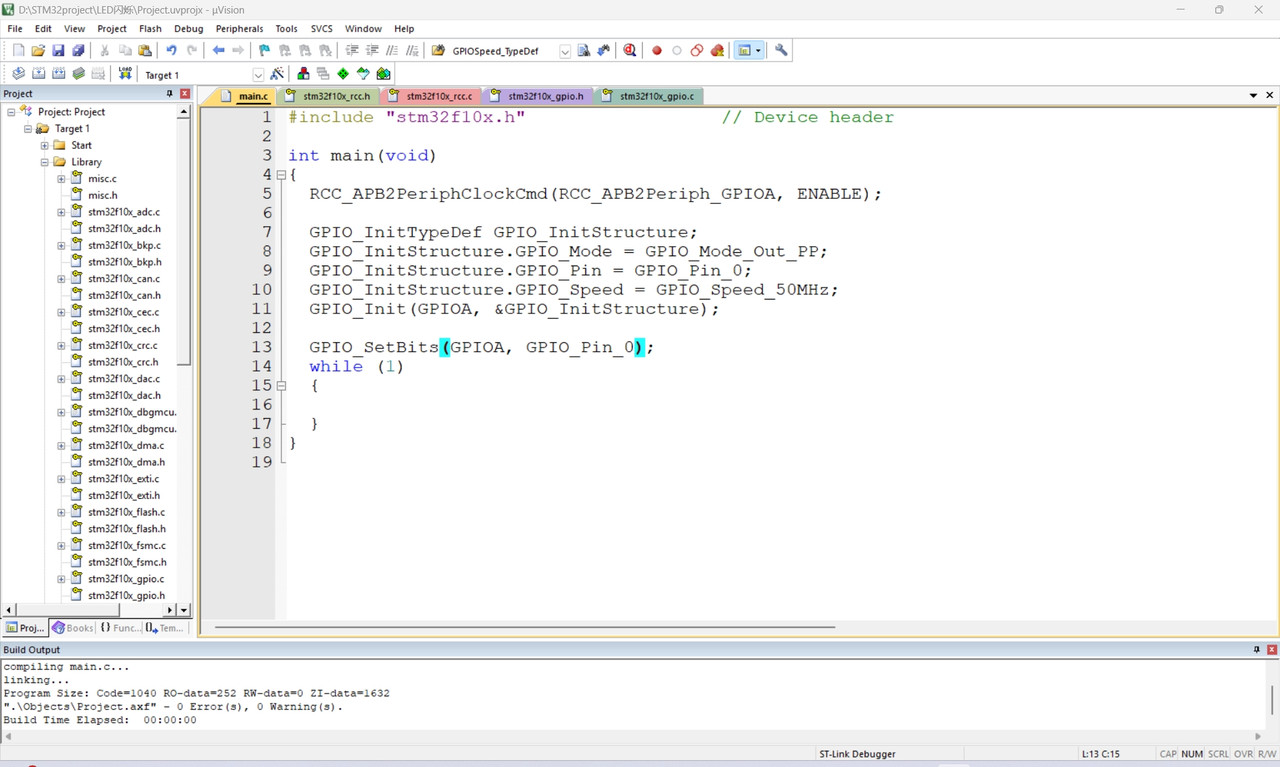The image size is (1280, 767).
Task: Switch to the stm32f10x_rcc.c tab
Action: tap(432, 96)
